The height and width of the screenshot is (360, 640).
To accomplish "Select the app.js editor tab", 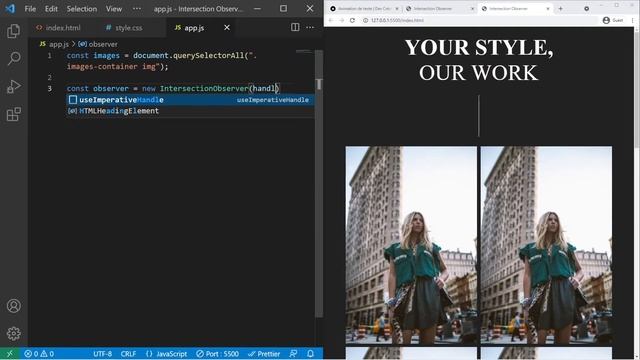I will [194, 28].
